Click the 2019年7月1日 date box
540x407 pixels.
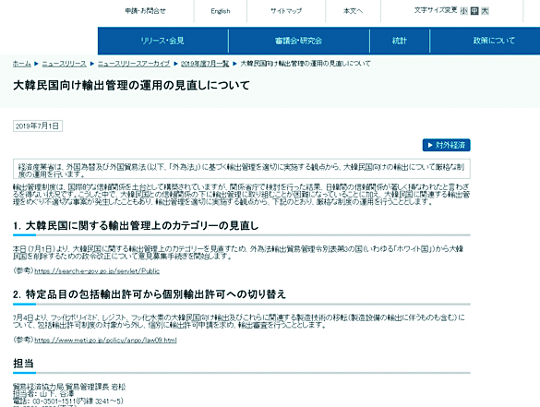click(38, 126)
